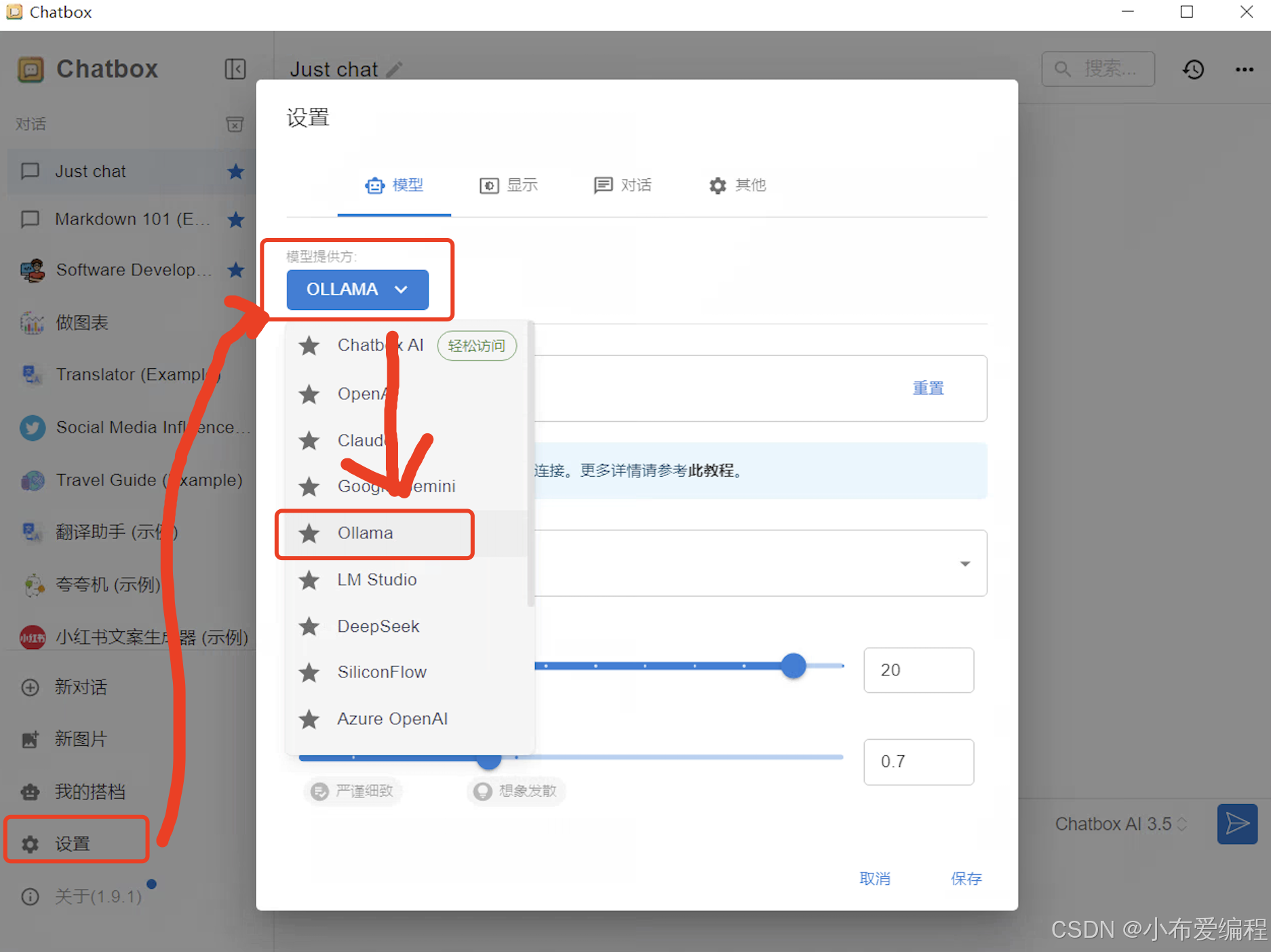Switch to the 显示 tab

pos(509,185)
